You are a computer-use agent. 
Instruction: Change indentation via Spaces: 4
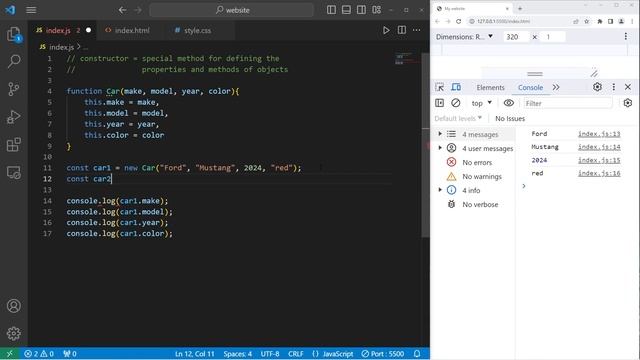238,353
